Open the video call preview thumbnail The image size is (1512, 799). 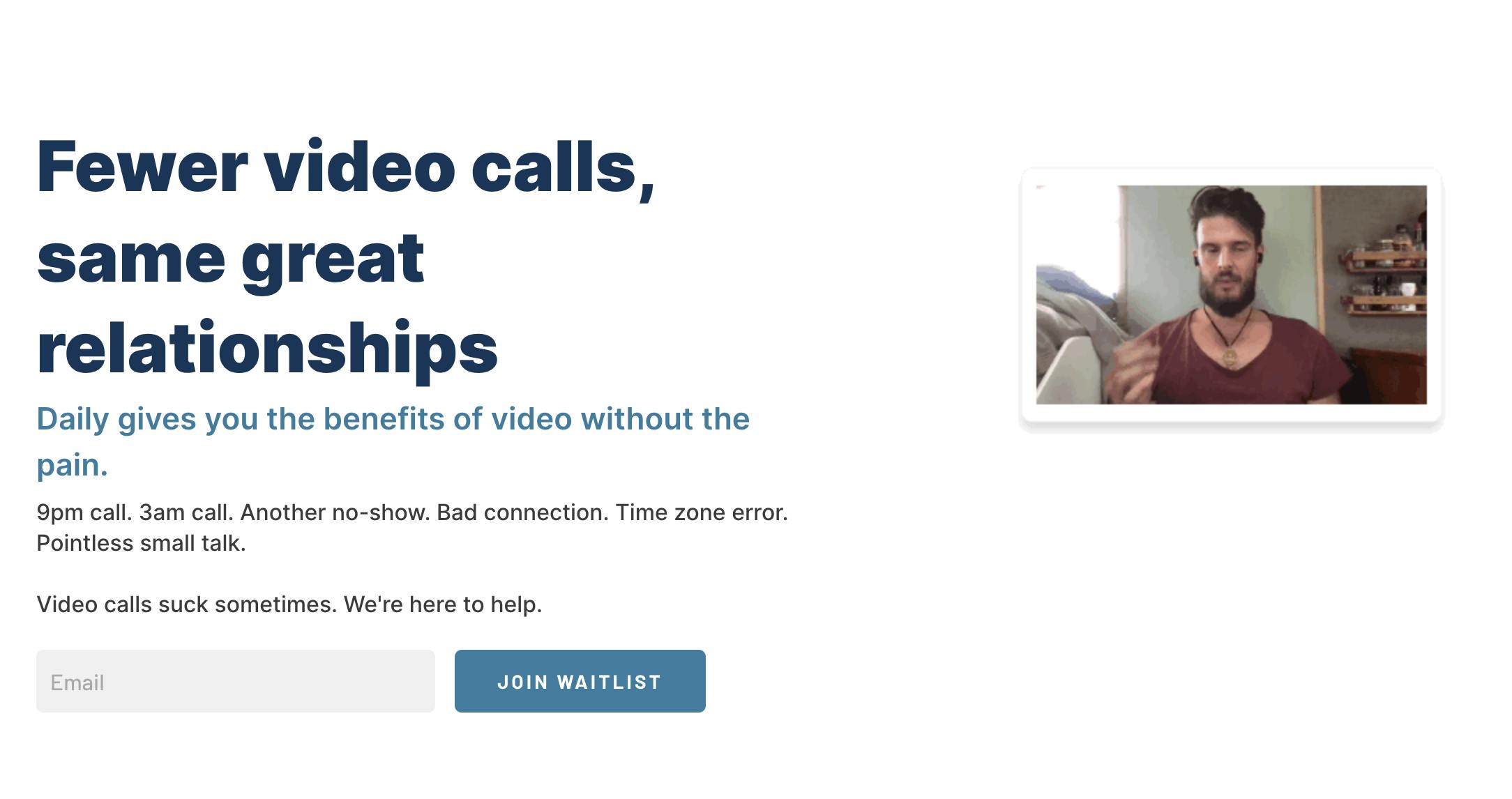pyautogui.click(x=1231, y=294)
